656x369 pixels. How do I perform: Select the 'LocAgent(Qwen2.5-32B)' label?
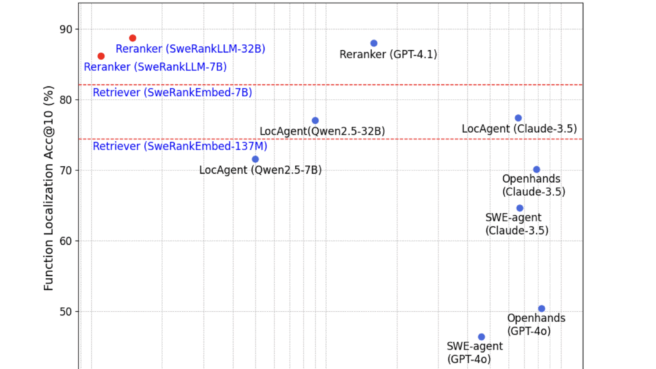click(322, 131)
